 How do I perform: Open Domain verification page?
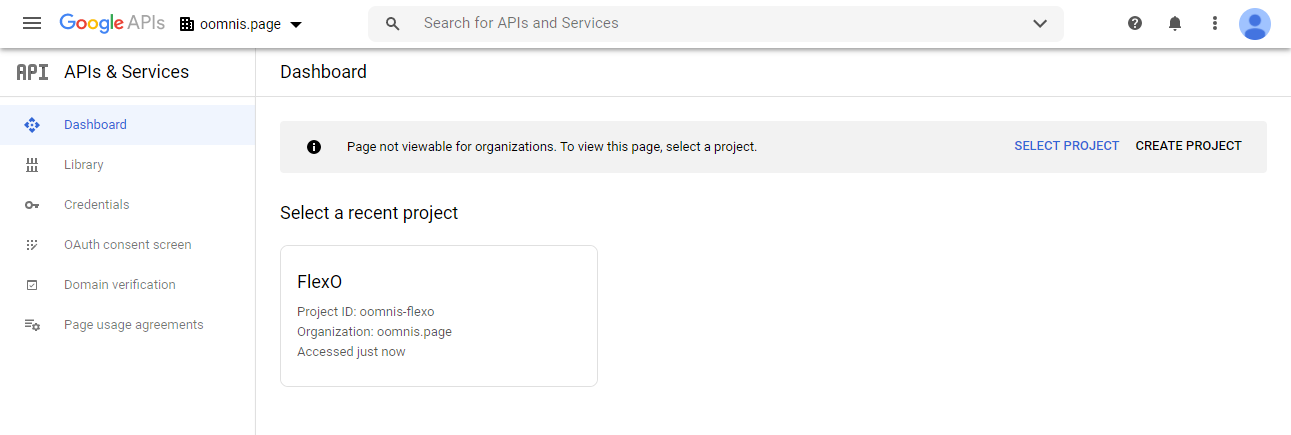click(x=128, y=285)
